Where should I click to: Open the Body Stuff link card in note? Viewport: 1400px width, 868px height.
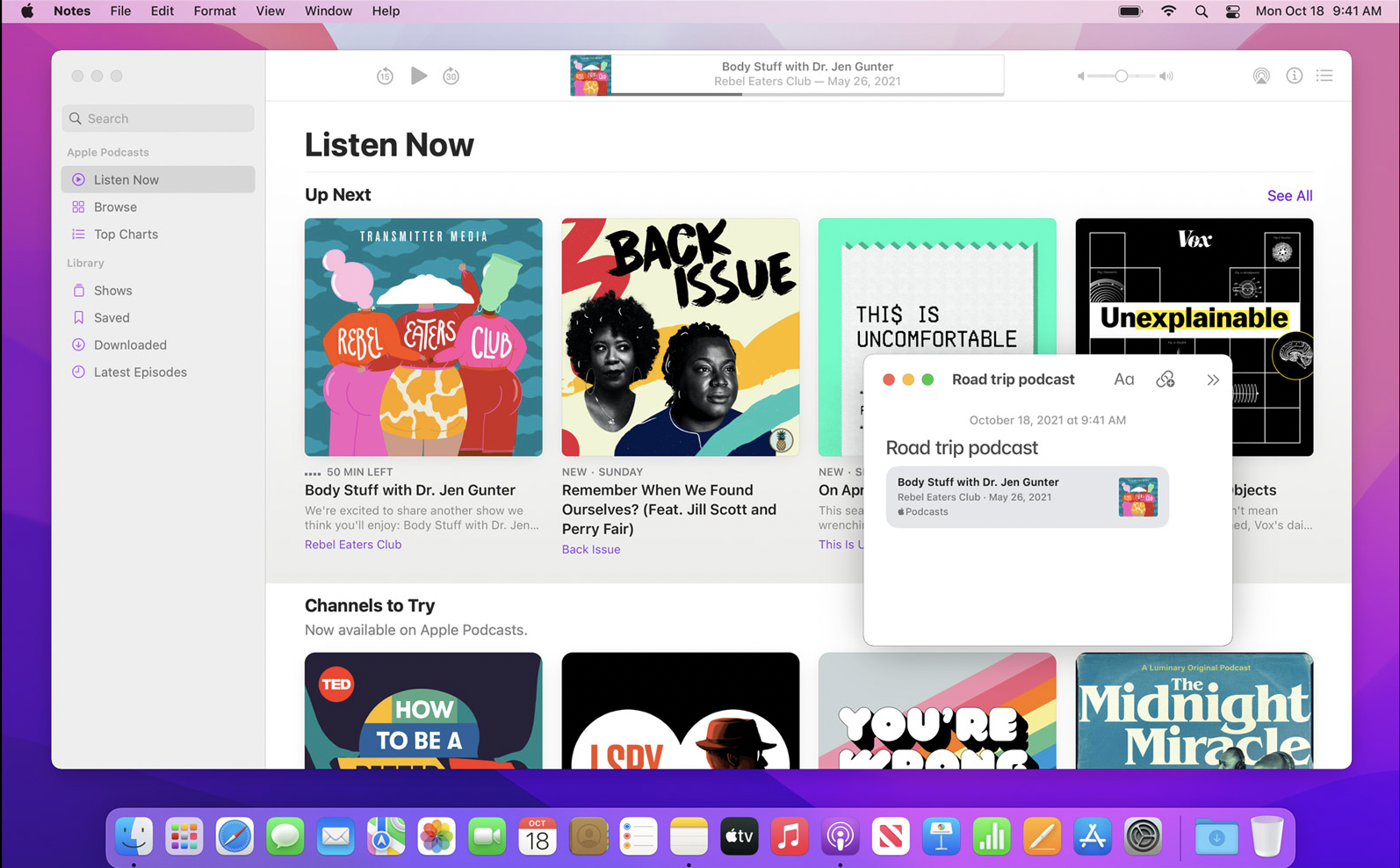pos(1028,497)
